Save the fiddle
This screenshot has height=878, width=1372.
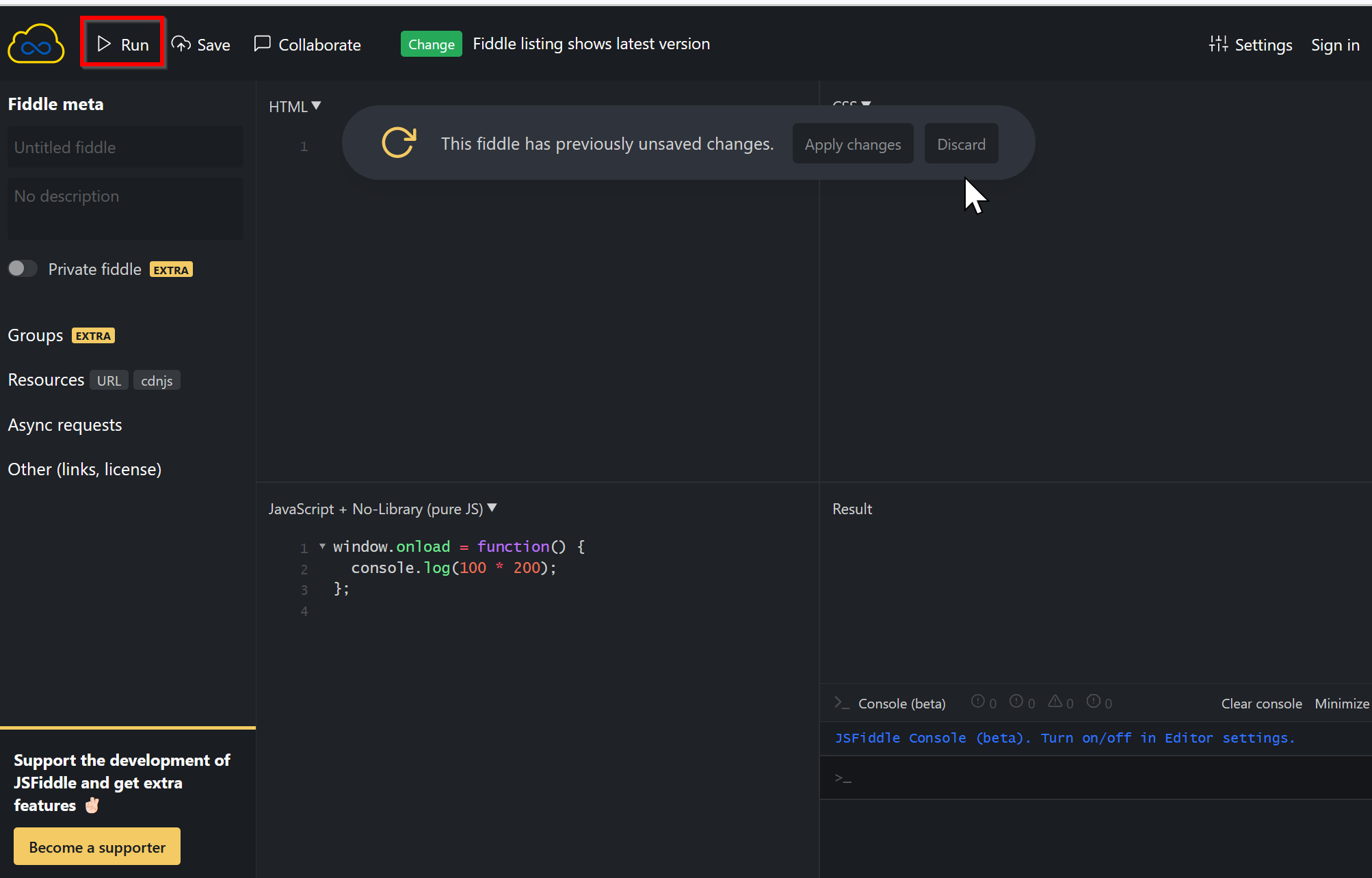coord(200,44)
